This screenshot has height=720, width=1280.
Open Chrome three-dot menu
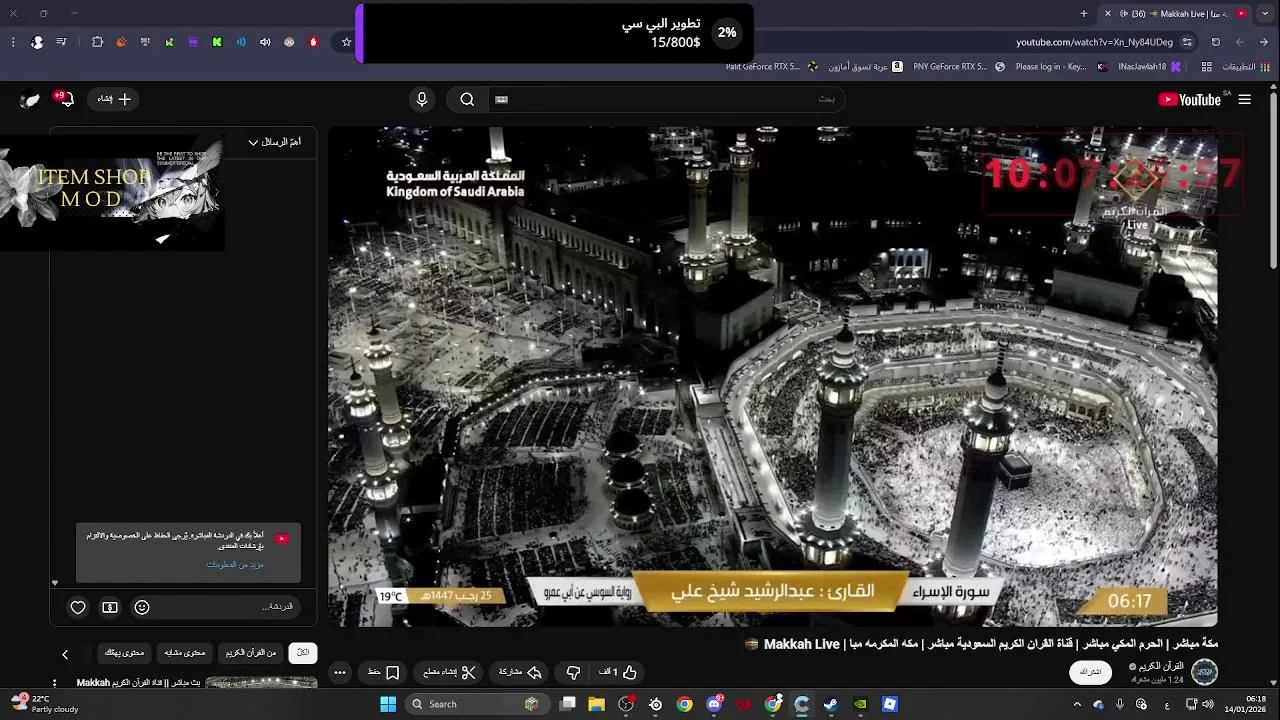coord(13,42)
